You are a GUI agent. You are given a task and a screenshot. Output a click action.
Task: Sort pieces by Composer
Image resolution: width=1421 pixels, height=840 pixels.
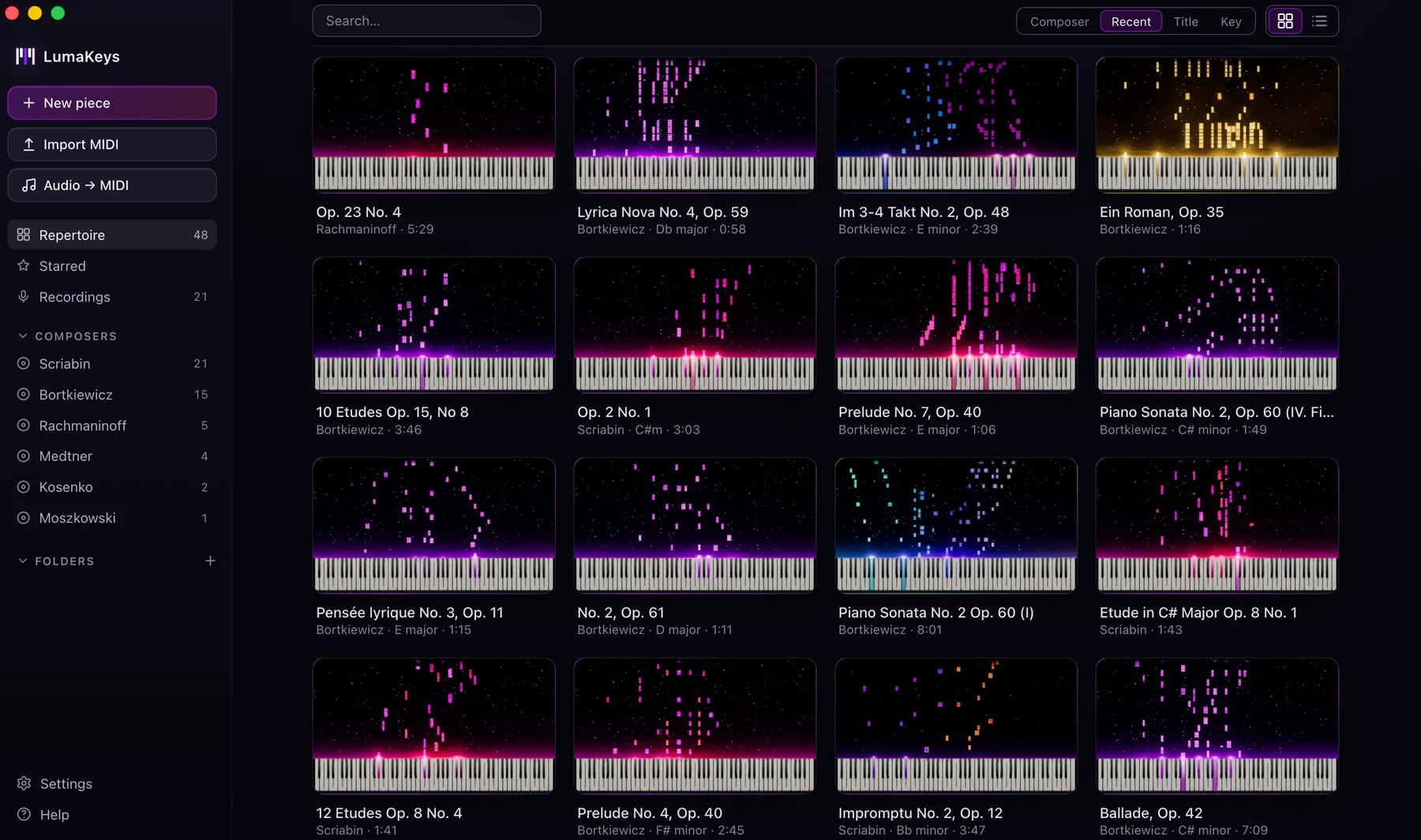1059,21
